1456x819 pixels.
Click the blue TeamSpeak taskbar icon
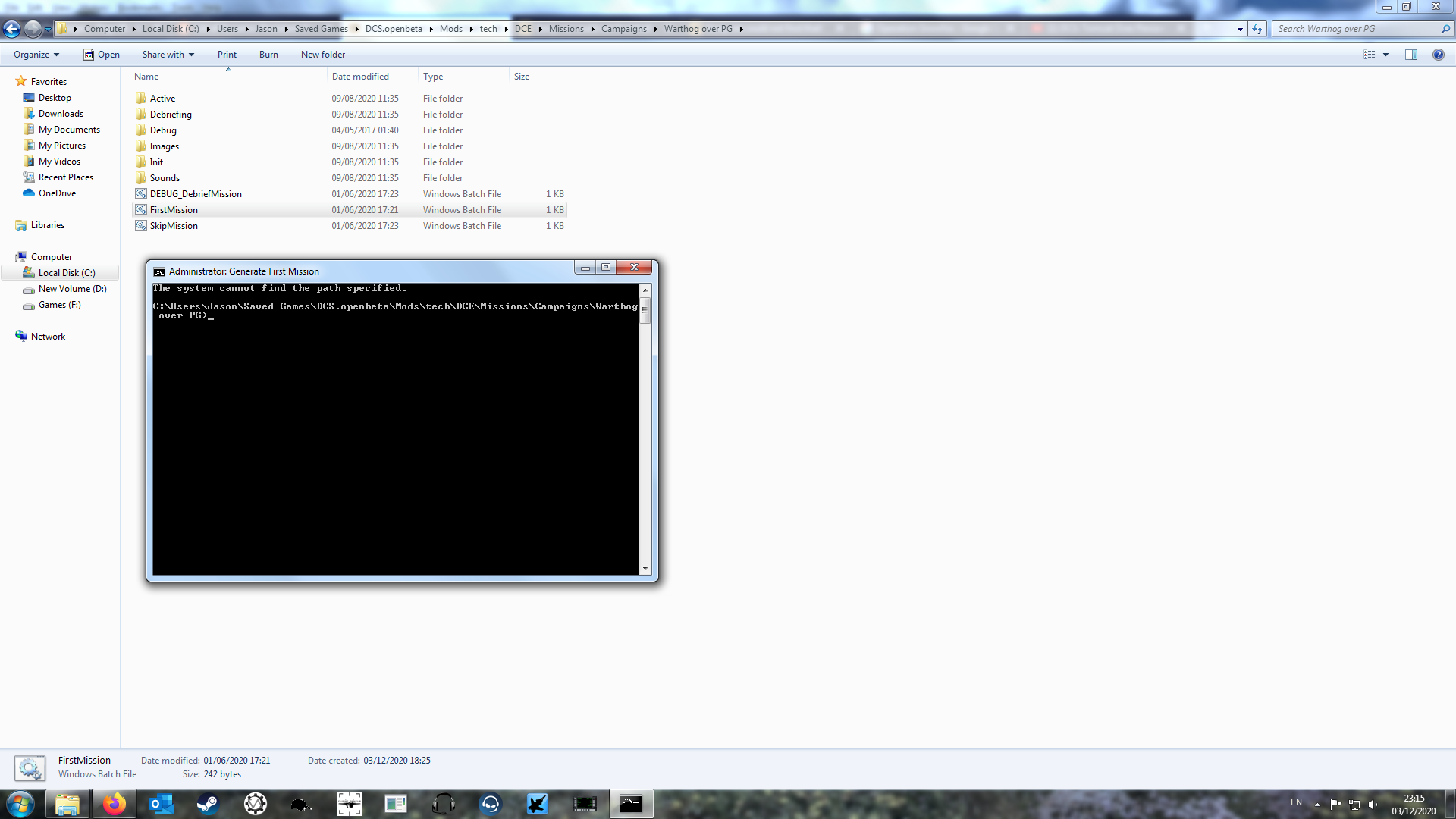[x=491, y=804]
